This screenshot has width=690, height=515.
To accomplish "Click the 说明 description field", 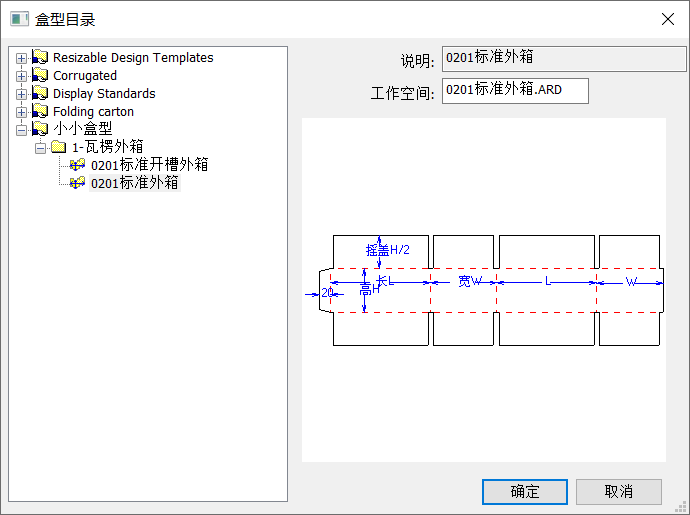I will (x=564, y=58).
